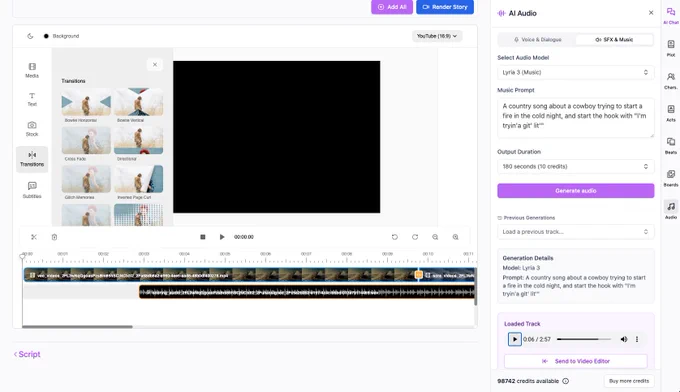The height and width of the screenshot is (392, 680).
Task: Select the song audio clip on timeline
Action: (x=307, y=292)
